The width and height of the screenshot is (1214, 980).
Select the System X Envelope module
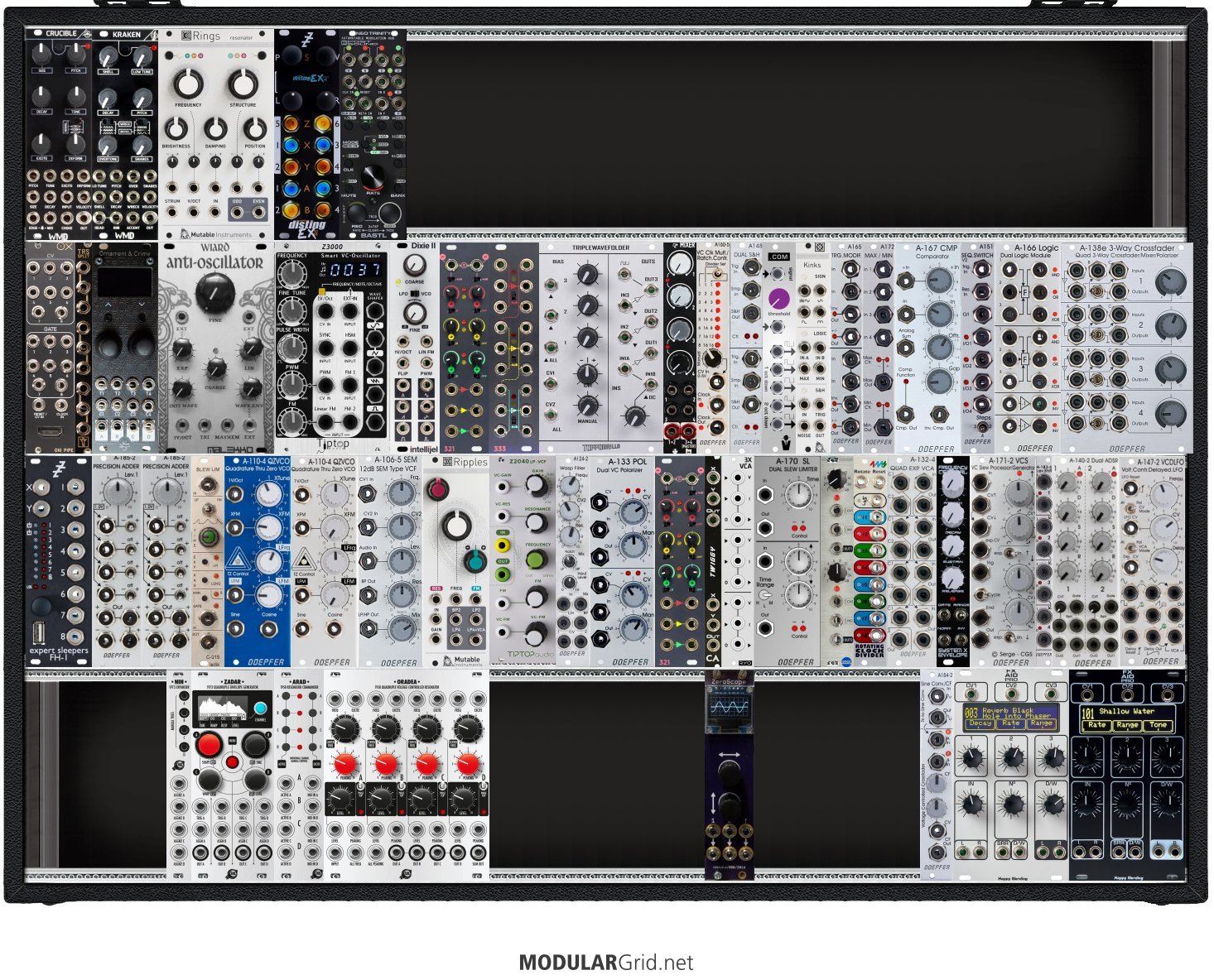click(952, 560)
